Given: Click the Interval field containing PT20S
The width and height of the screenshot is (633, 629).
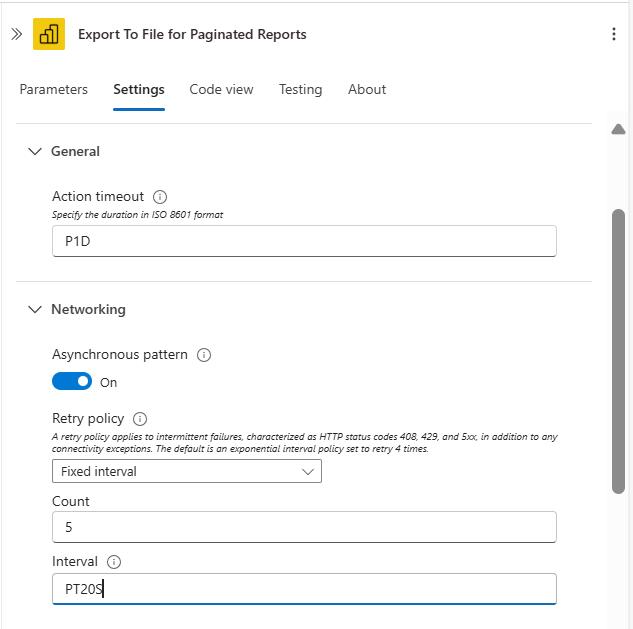Looking at the screenshot, I should [x=304, y=589].
